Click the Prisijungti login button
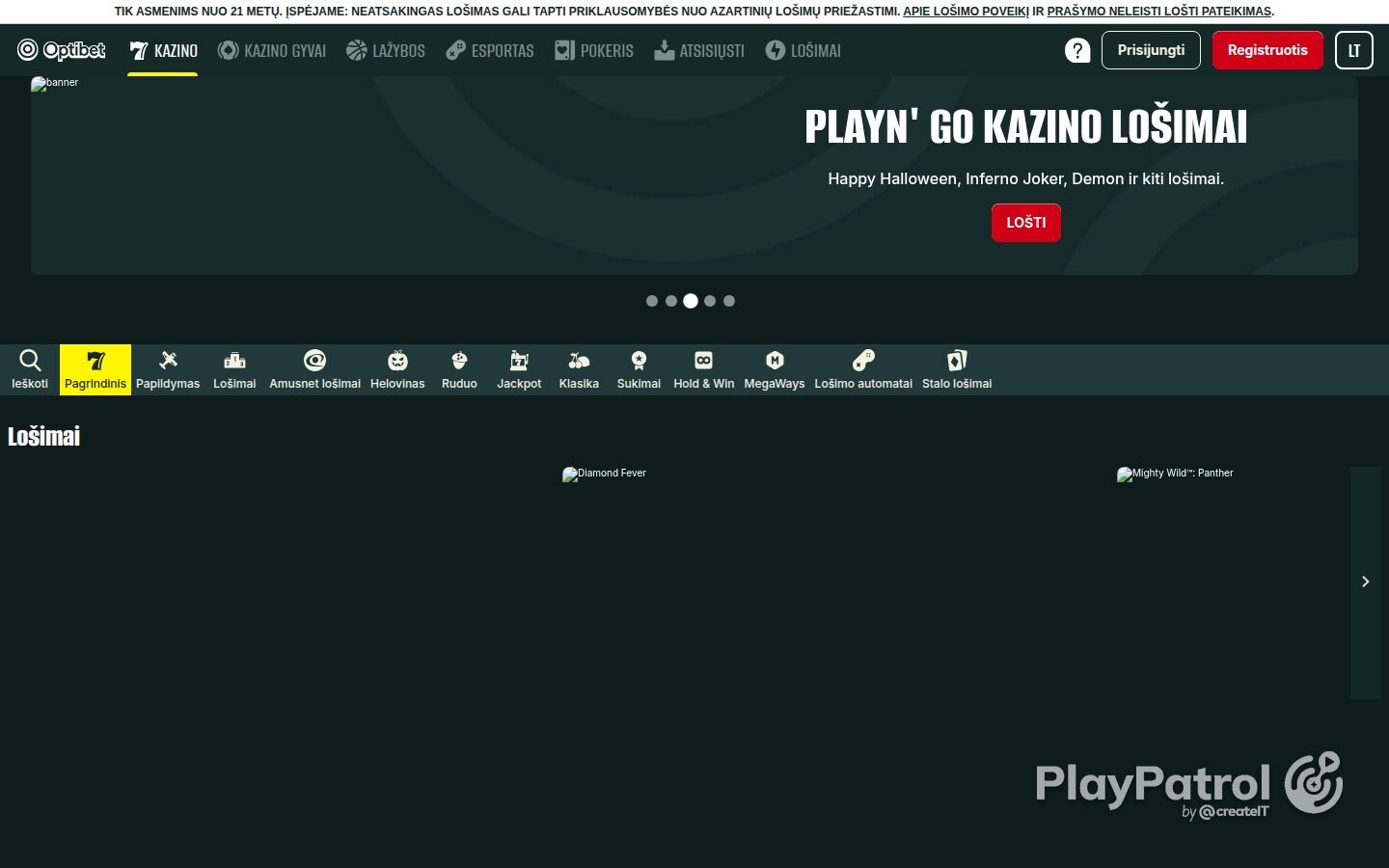This screenshot has height=868, width=1389. pos(1151,50)
